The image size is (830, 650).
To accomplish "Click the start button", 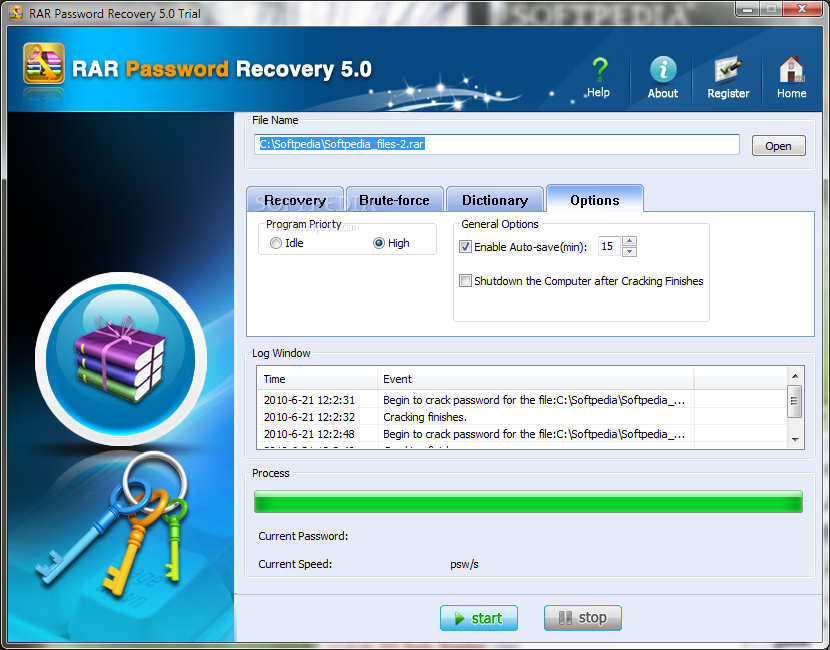I will [479, 618].
